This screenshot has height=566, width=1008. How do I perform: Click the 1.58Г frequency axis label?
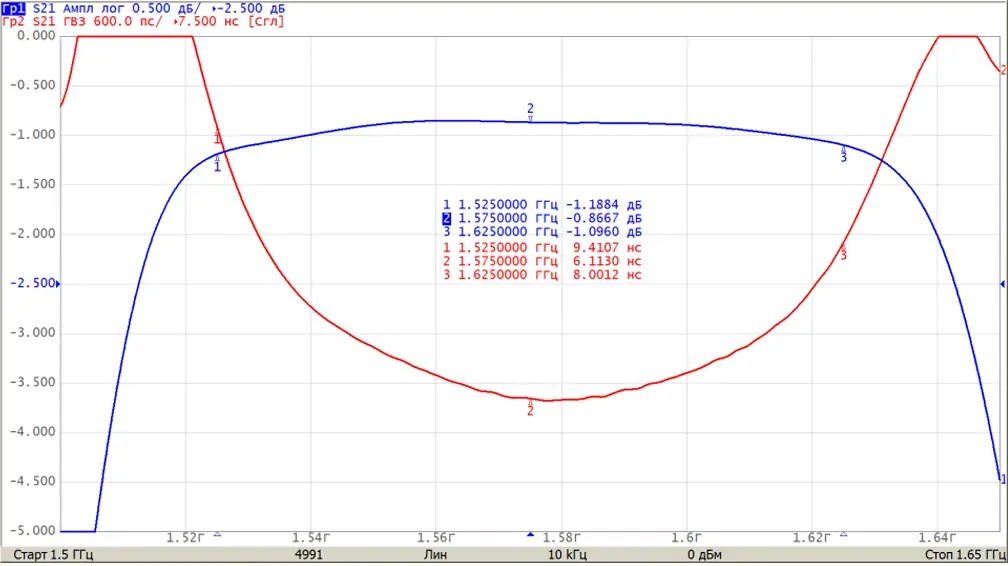562,538
